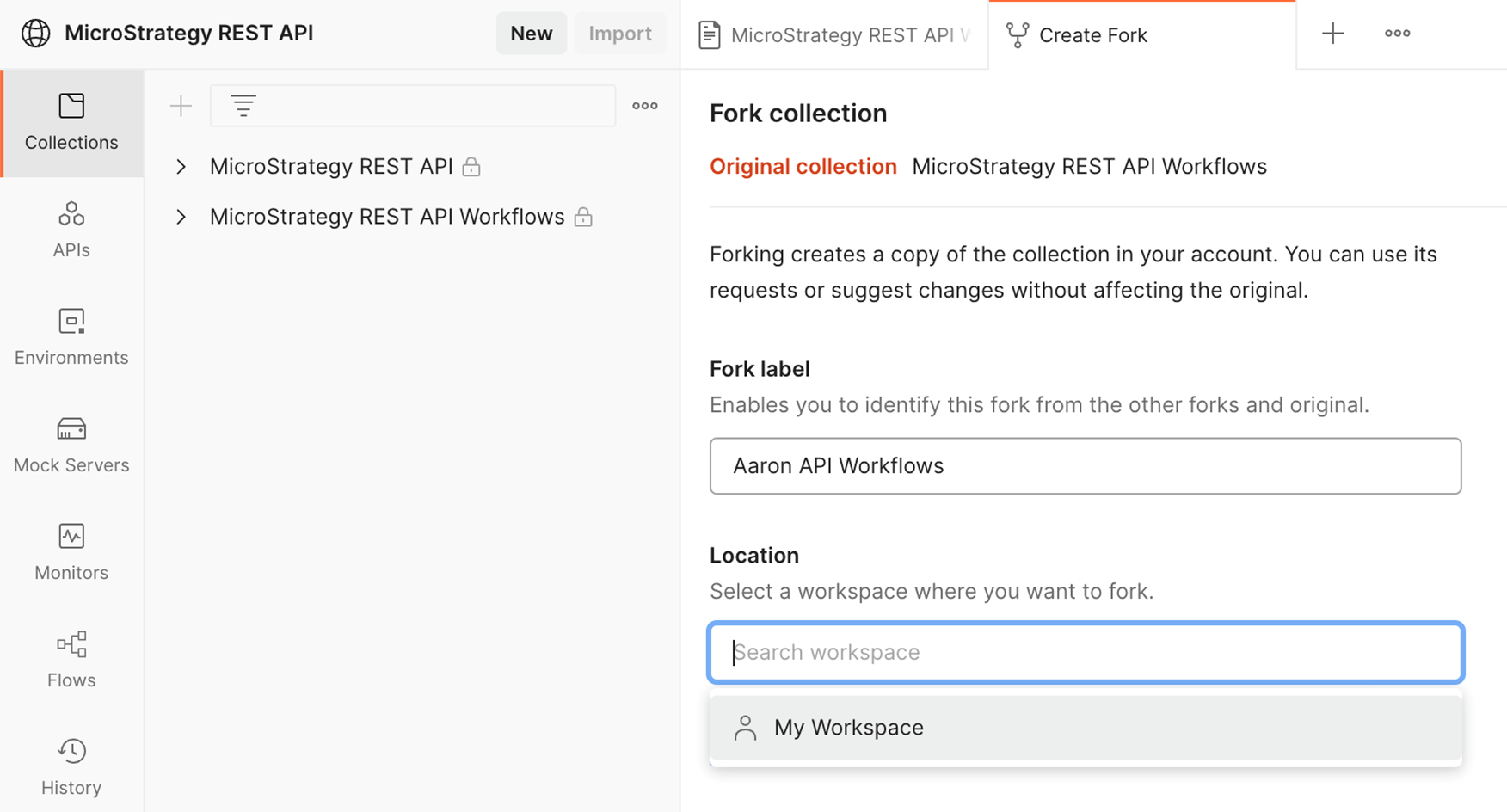The height and width of the screenshot is (812, 1507).
Task: Click the New button
Action: [532, 33]
